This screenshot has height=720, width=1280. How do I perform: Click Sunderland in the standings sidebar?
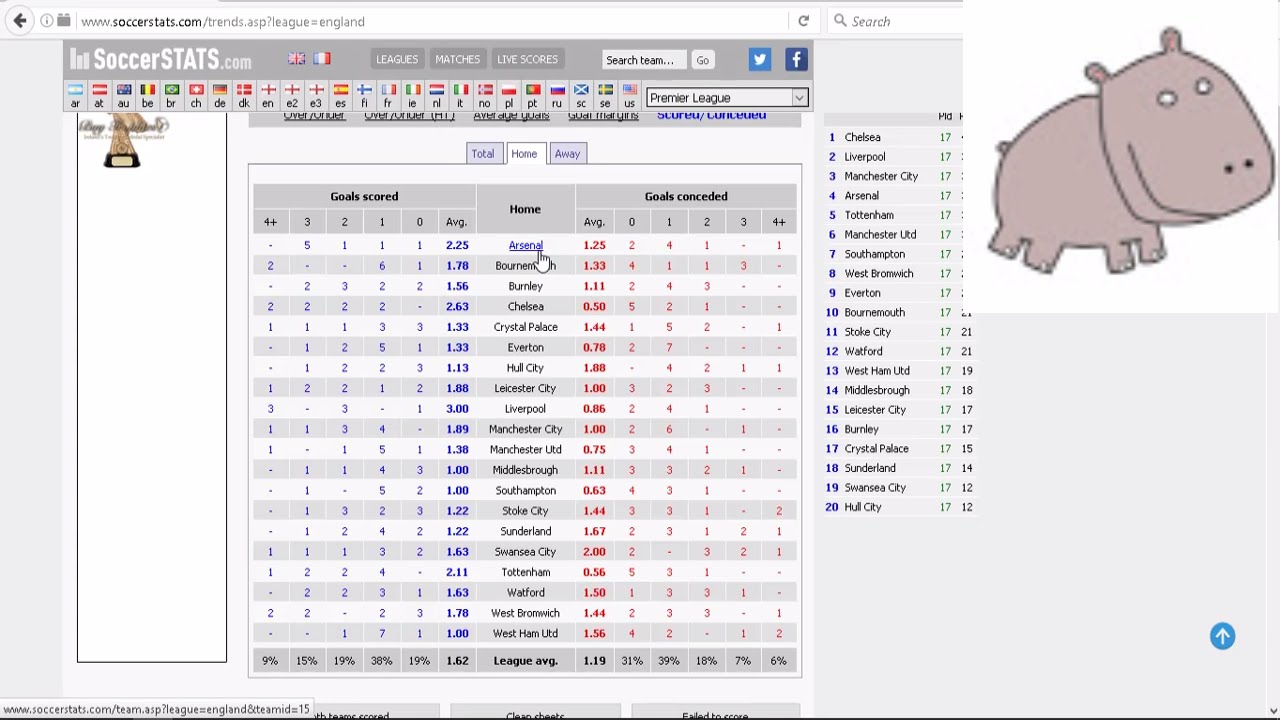[870, 468]
